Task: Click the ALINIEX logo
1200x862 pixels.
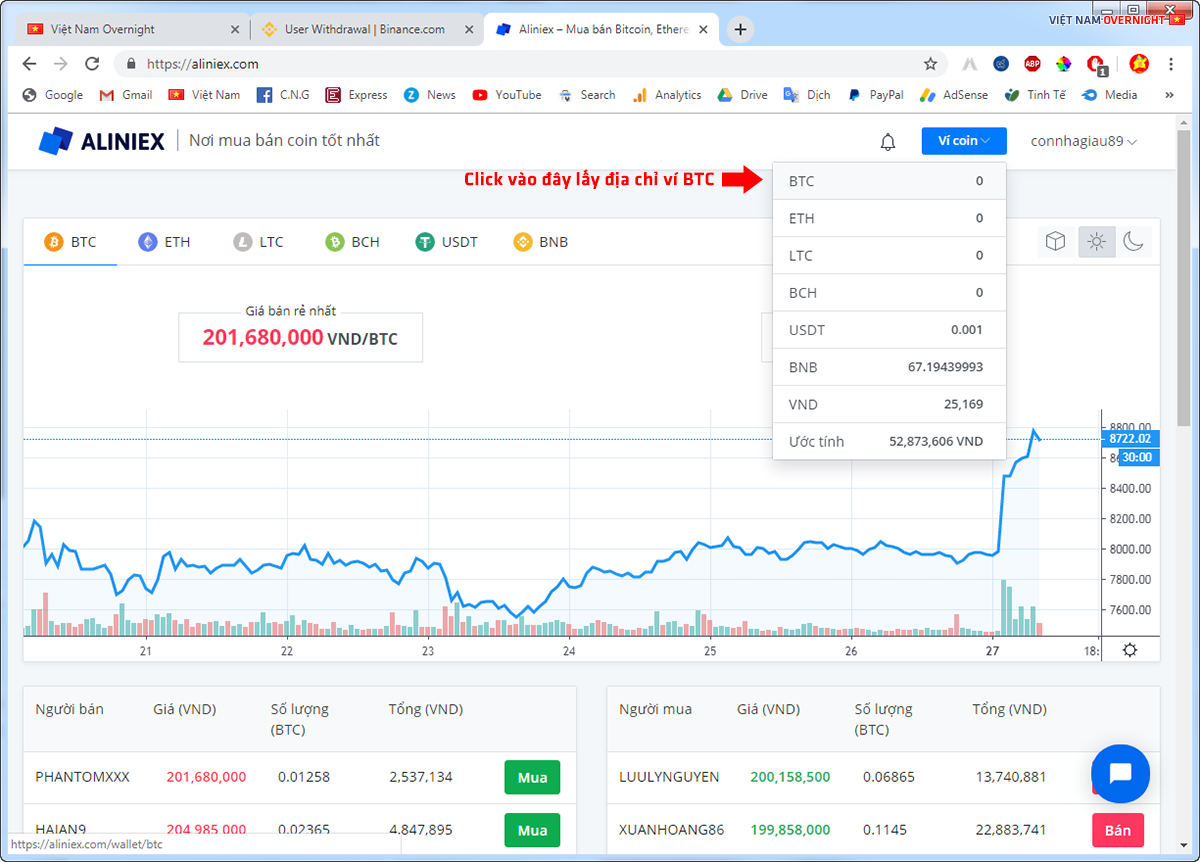Action: click(101, 141)
